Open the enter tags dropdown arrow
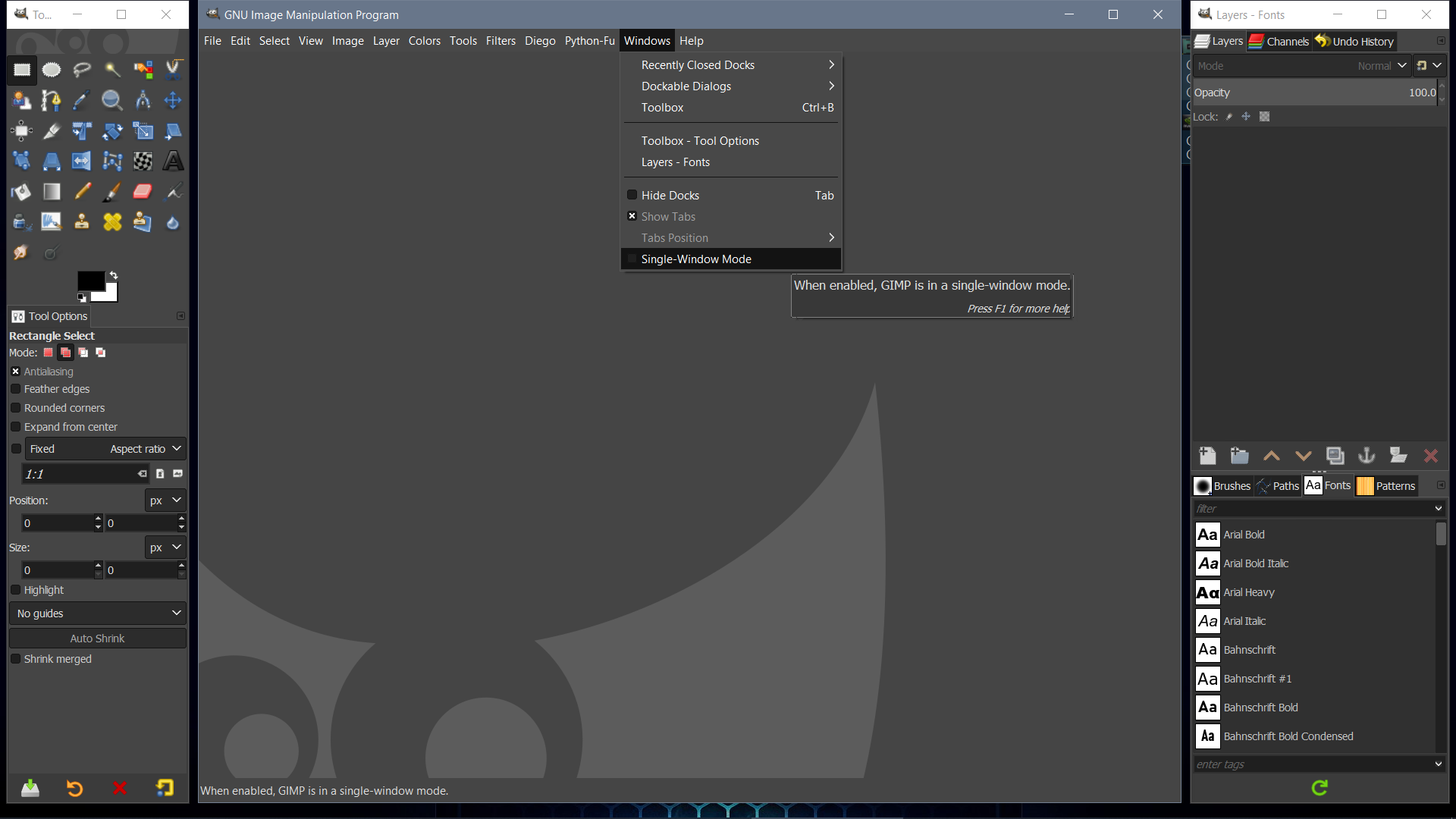 point(1439,764)
